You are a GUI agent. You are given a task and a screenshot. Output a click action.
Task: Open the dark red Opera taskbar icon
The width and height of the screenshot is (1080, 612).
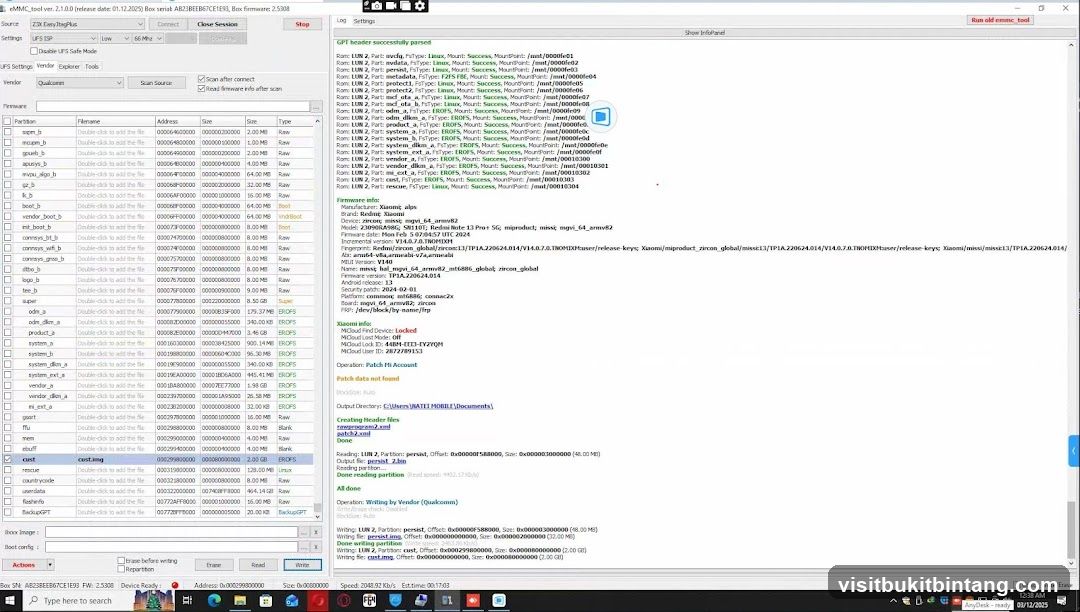343,600
